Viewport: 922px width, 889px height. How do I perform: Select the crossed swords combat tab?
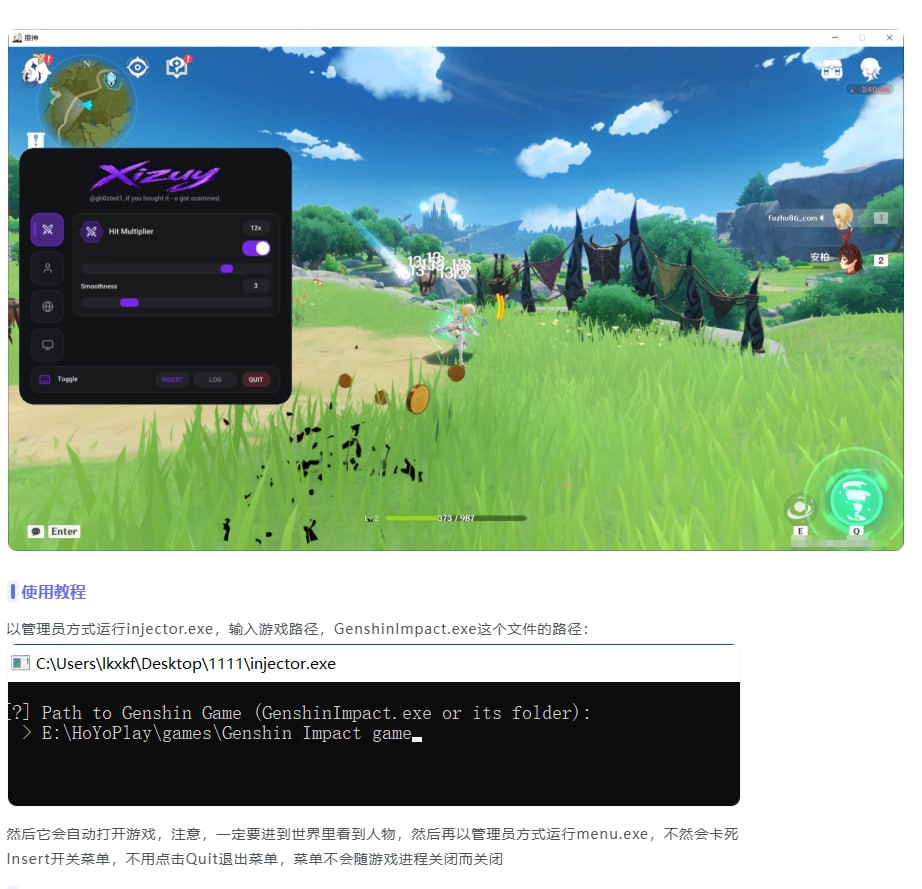click(x=48, y=229)
